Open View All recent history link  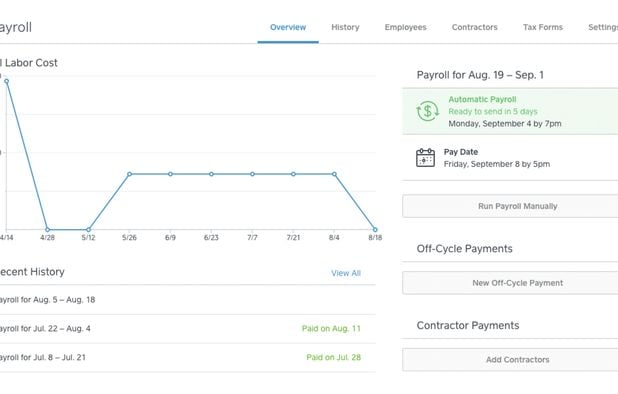pos(346,273)
